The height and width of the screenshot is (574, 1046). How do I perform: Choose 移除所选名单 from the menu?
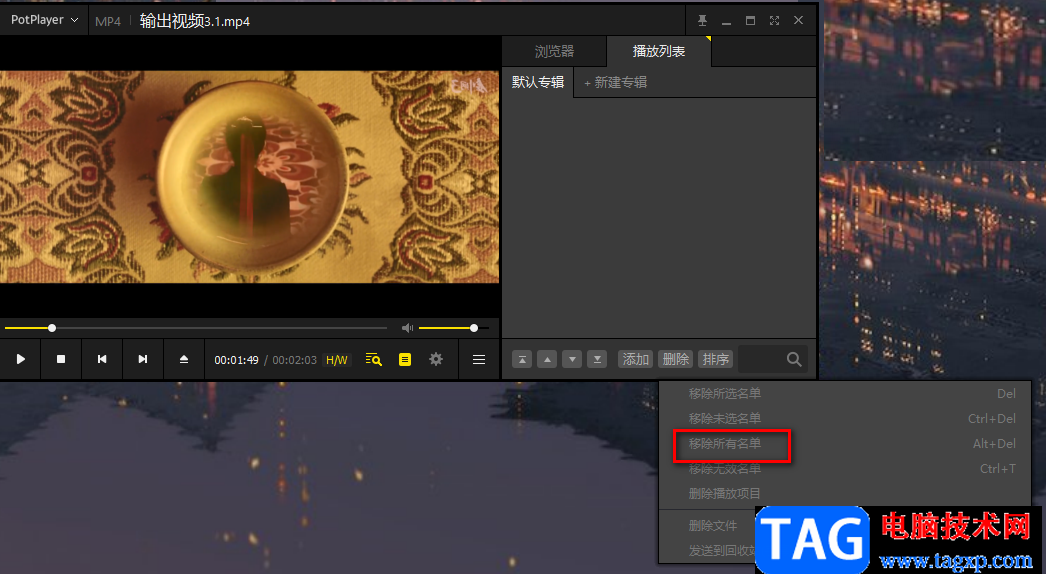[x=845, y=394]
